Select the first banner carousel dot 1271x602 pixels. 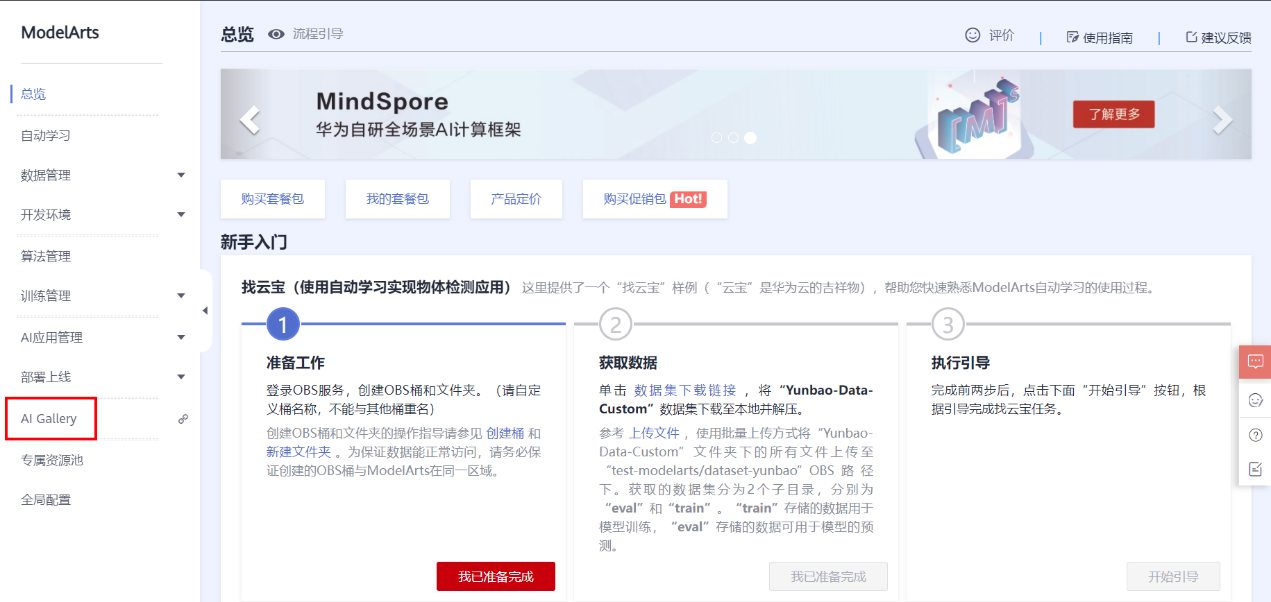click(x=717, y=138)
